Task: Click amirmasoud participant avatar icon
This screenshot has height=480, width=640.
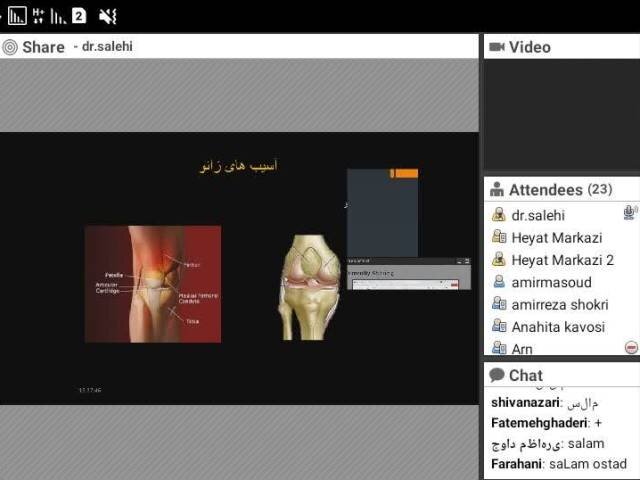Action: (x=498, y=282)
